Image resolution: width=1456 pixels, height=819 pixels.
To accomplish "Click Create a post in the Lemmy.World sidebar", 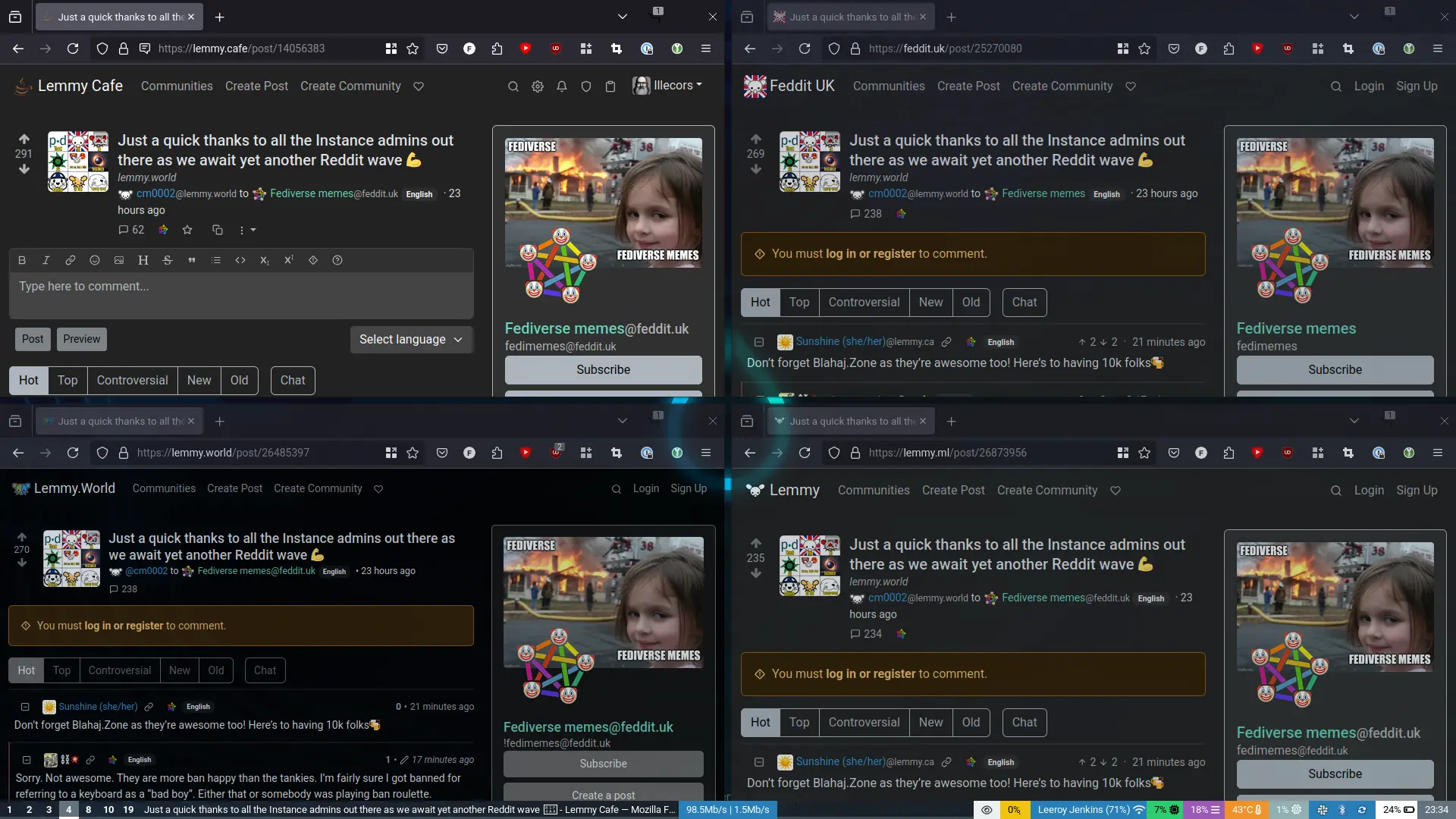I will 604,794.
